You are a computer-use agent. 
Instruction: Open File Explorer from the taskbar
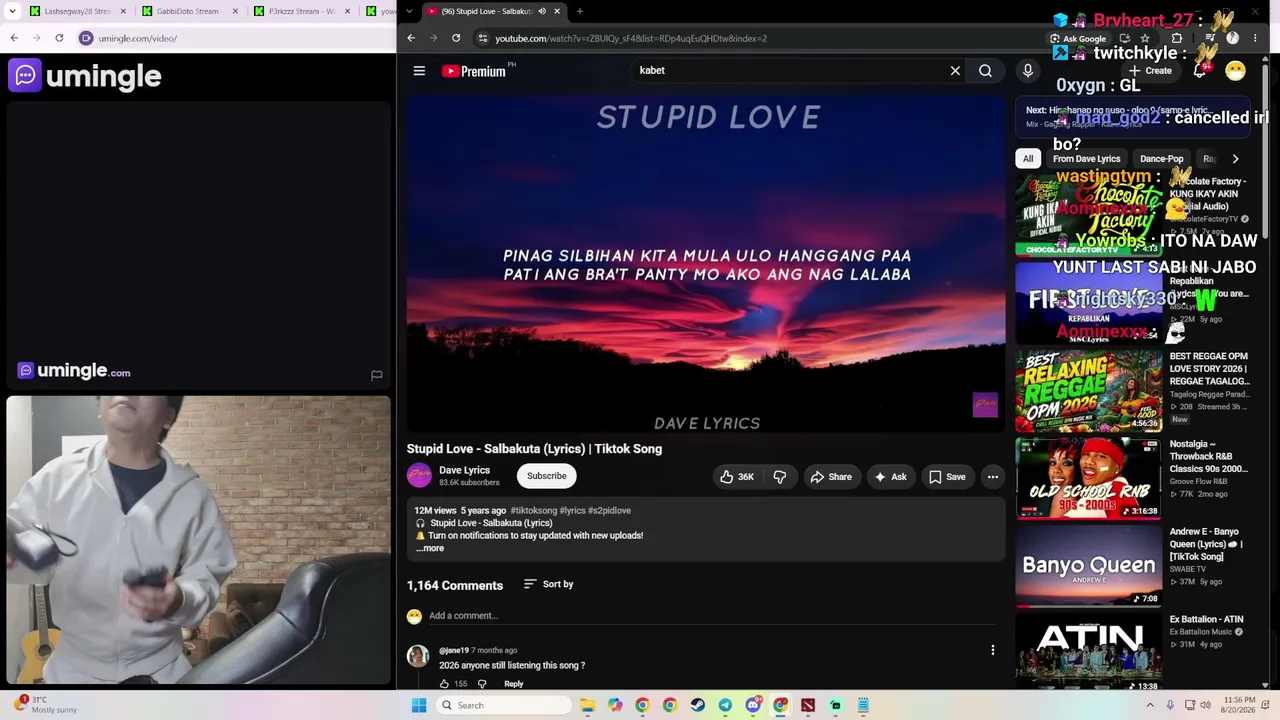587,705
